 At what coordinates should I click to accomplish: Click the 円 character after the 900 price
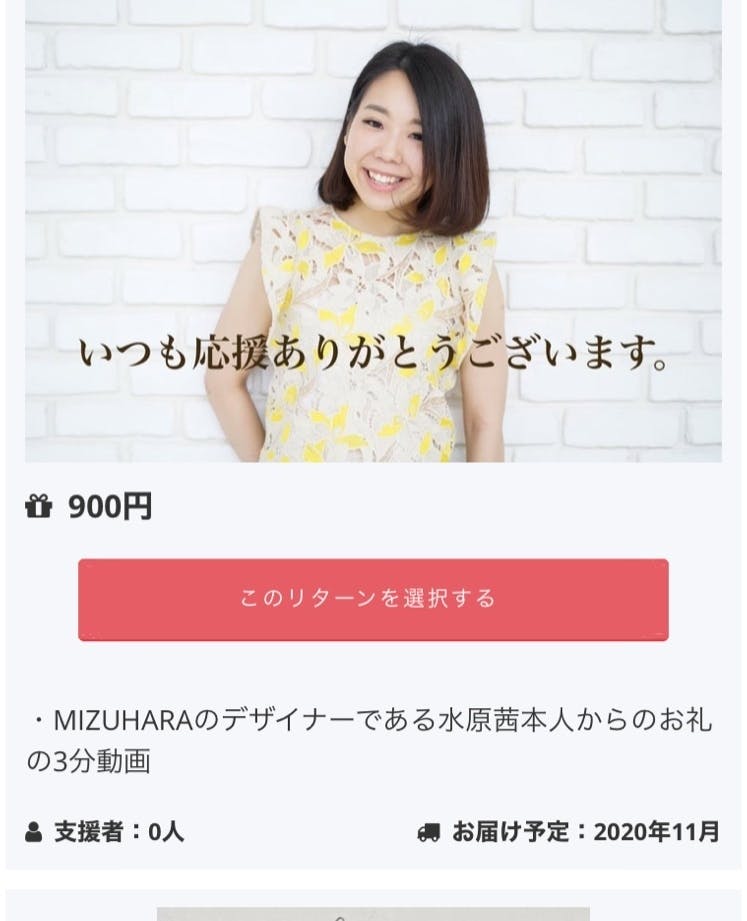(140, 506)
